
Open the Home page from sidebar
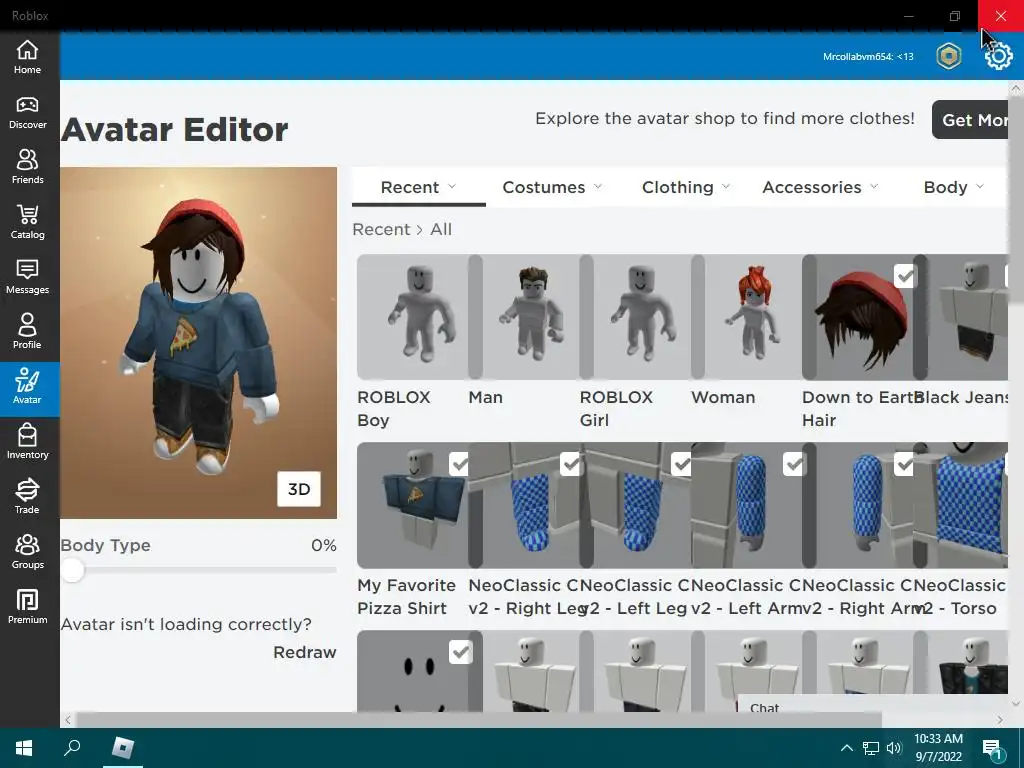tap(27, 57)
